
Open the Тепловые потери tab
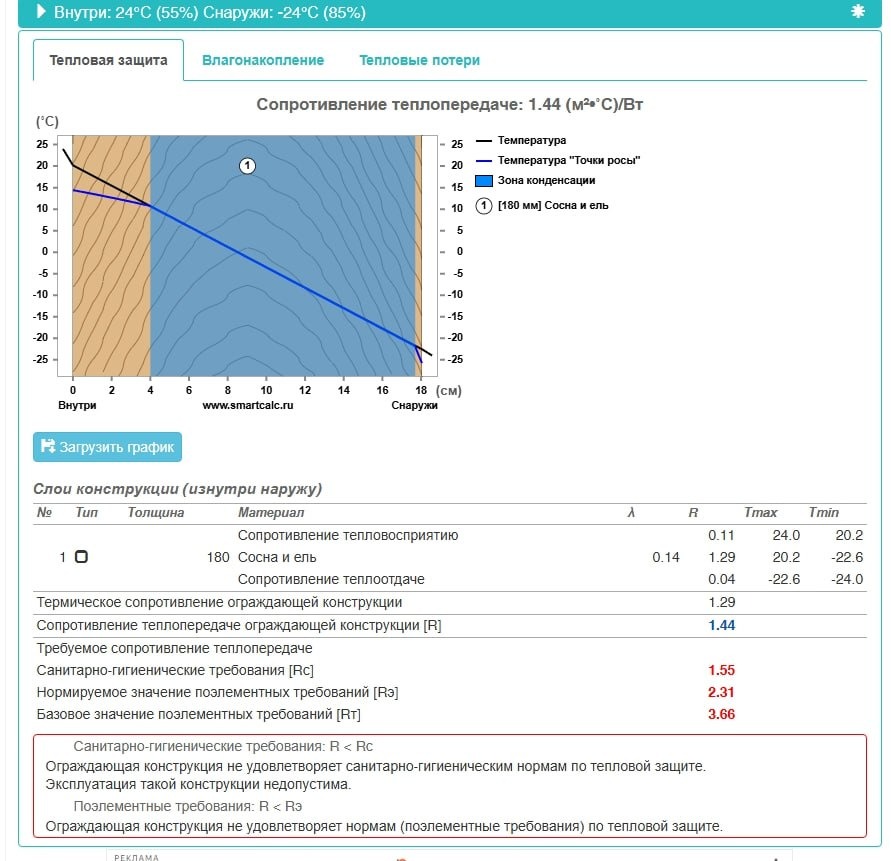(x=419, y=60)
